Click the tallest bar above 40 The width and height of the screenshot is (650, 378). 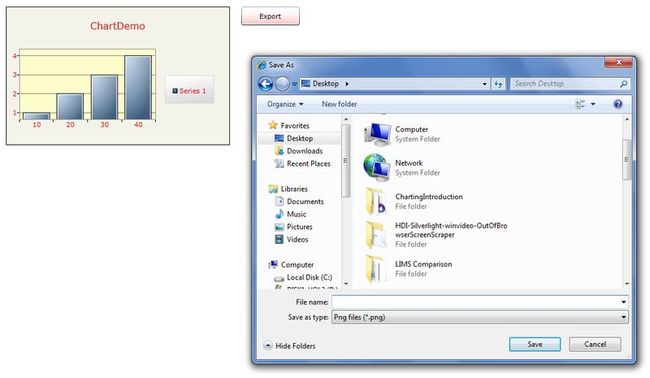pyautogui.click(x=138, y=88)
